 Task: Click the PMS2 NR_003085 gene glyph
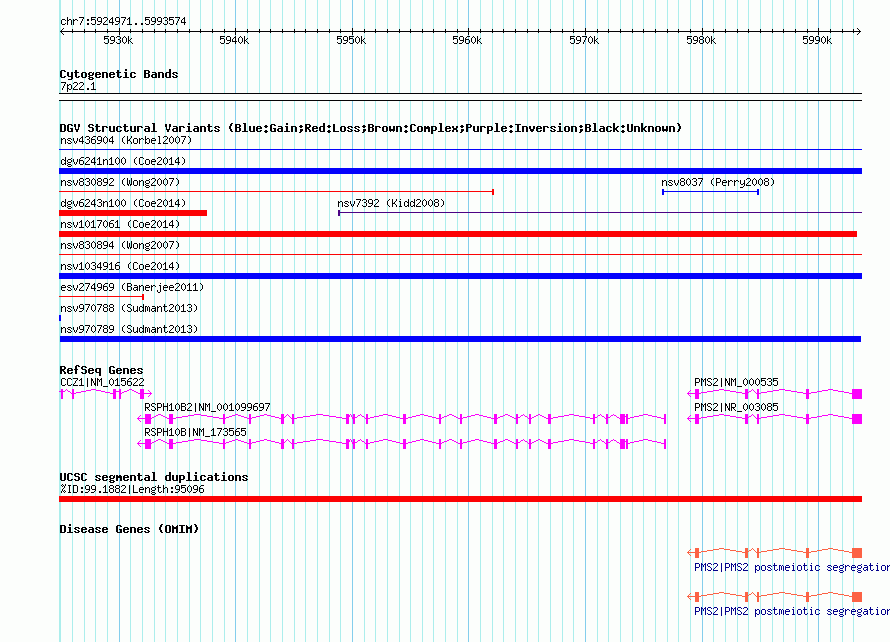coord(775,419)
